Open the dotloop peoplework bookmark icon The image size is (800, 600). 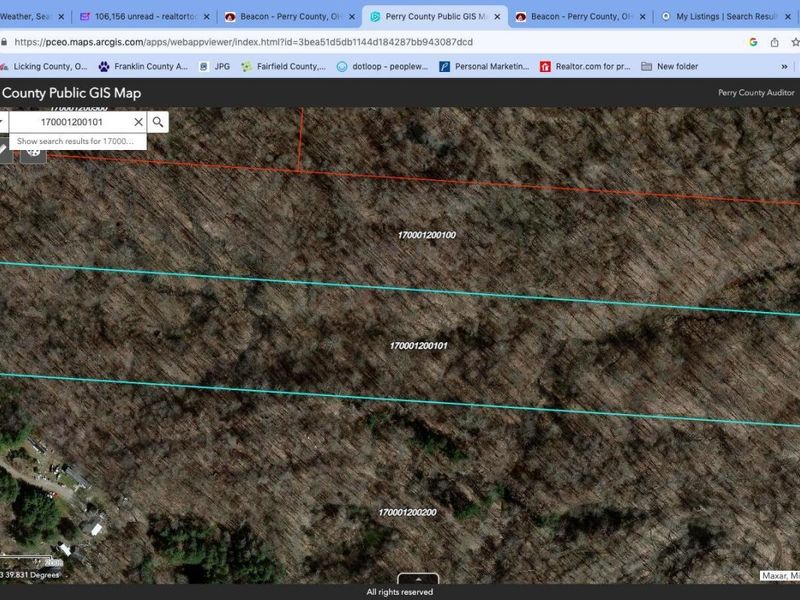(341, 66)
